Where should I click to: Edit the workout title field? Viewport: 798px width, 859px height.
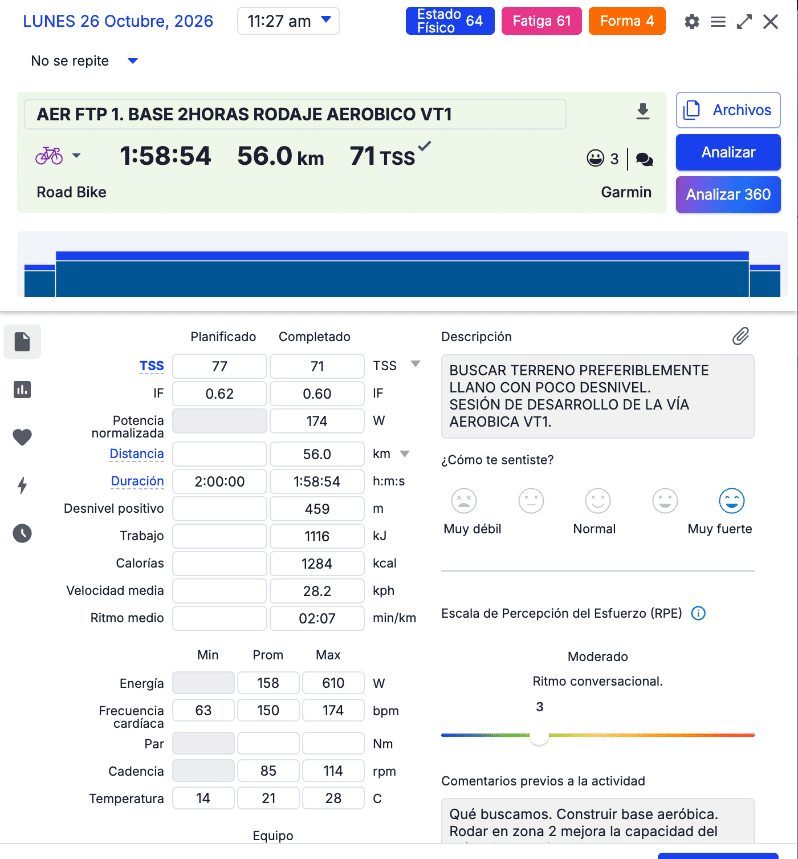coord(295,114)
